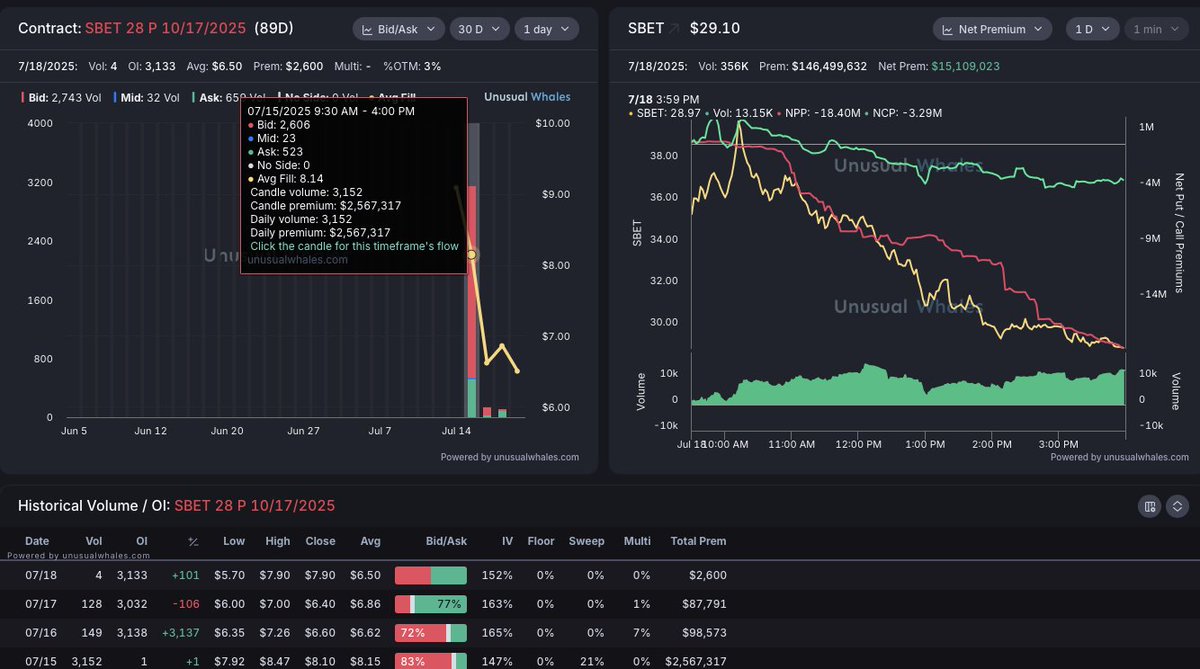
Task: Click the SBET price $29.10
Action: pos(715,28)
